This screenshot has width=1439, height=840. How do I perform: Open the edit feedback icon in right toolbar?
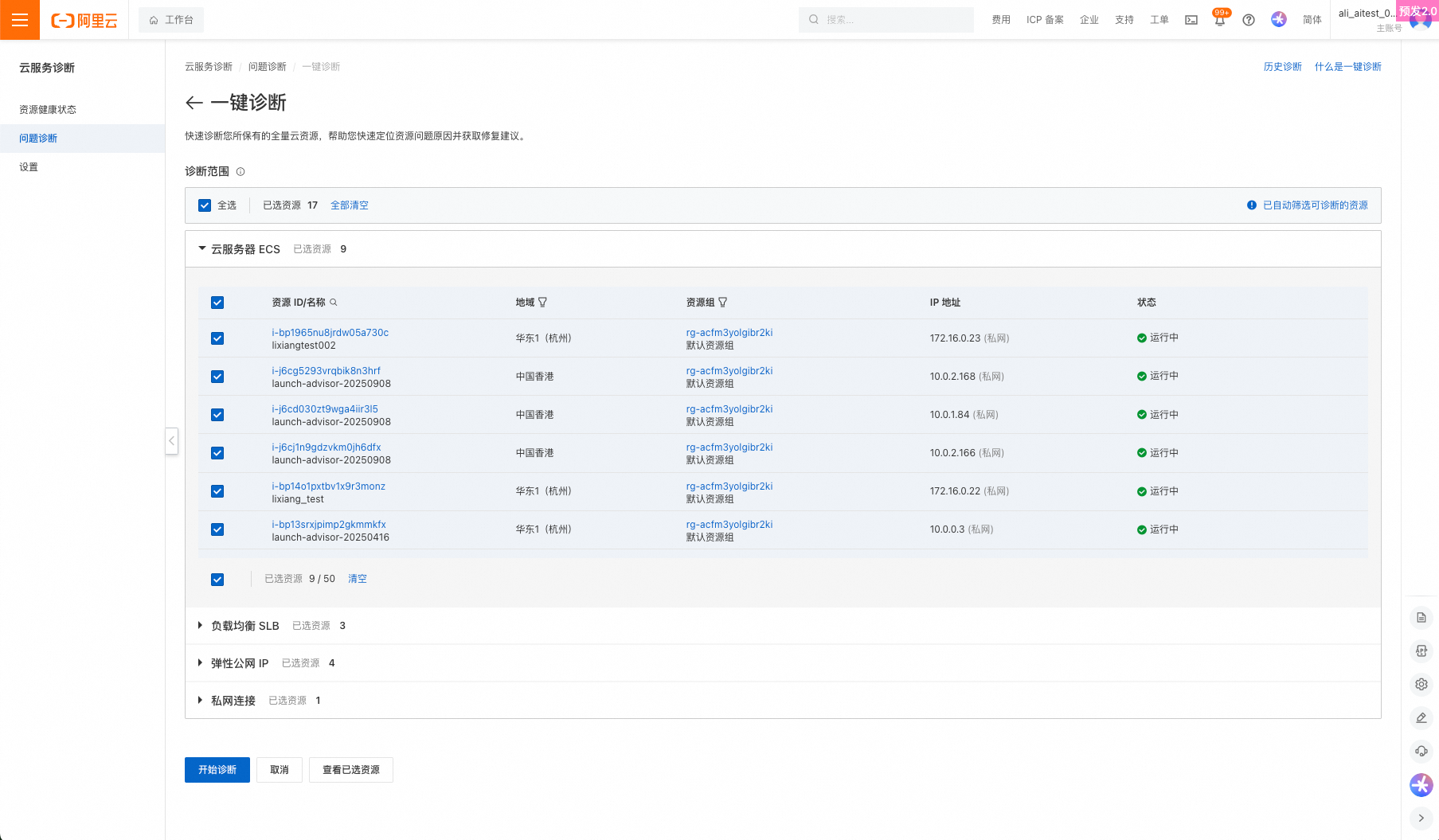1421,717
